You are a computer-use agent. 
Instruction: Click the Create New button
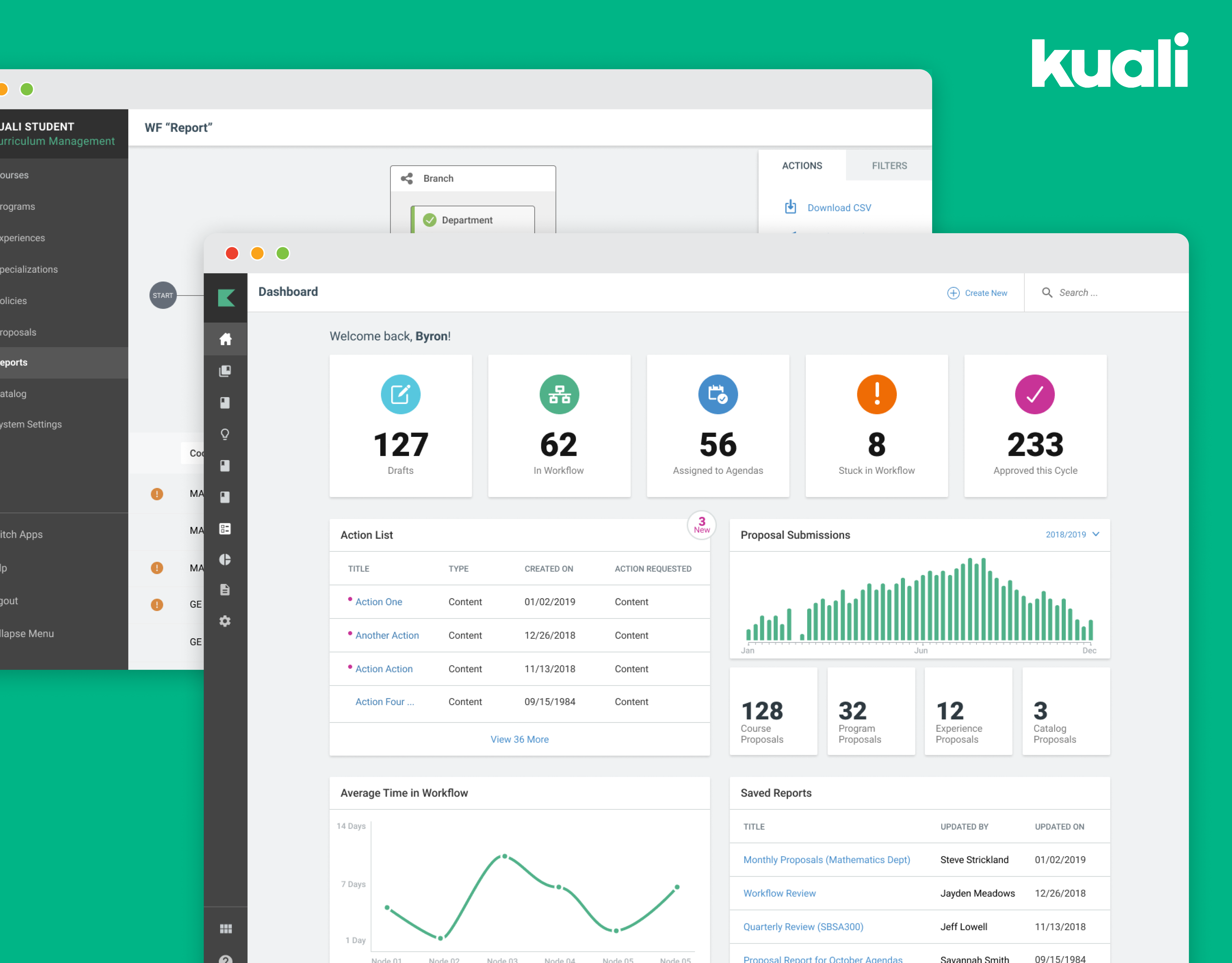pos(977,293)
